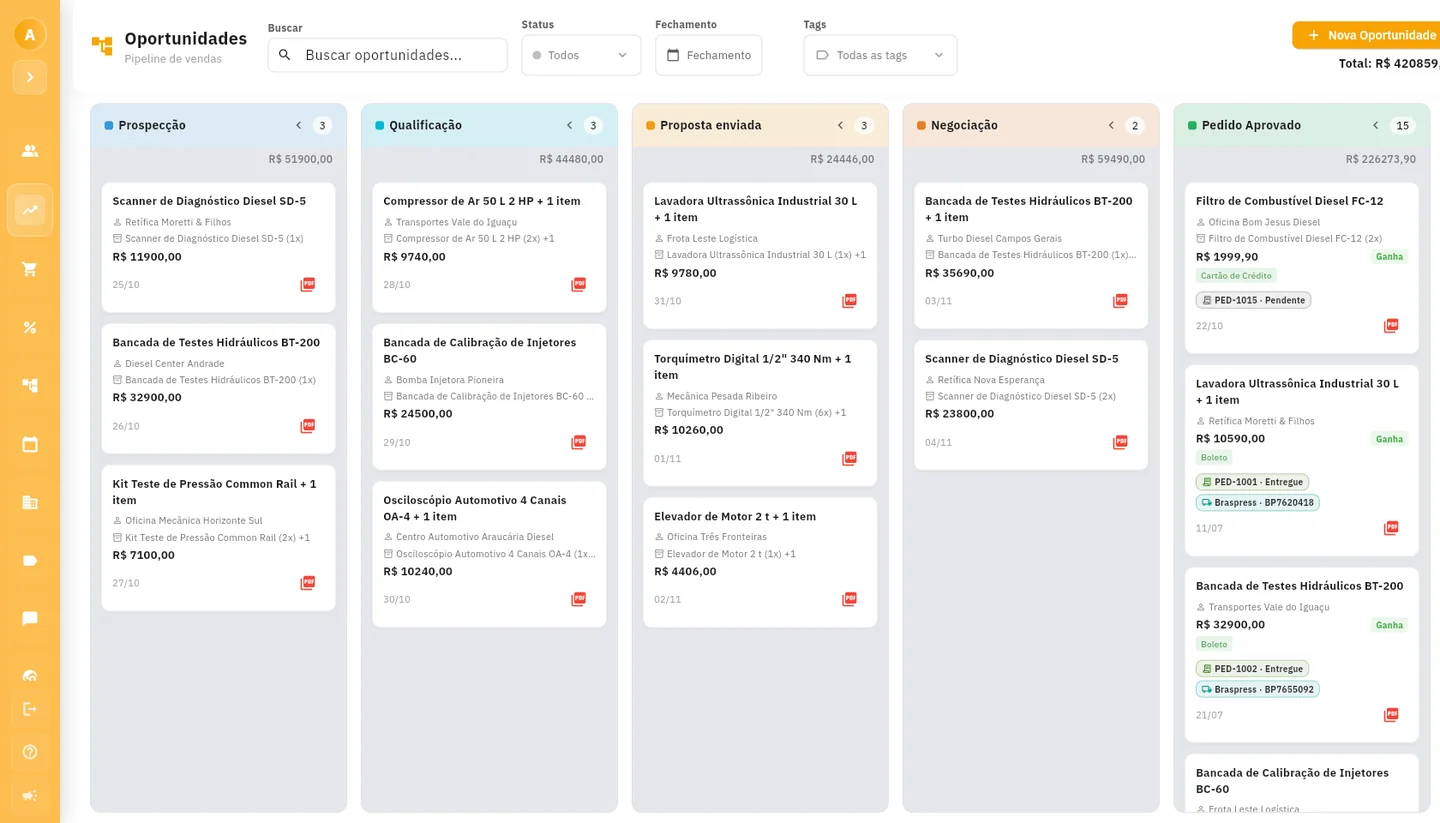The height and width of the screenshot is (823, 1440).
Task: Click Bomba Injetora Pioneira customer name
Action: point(450,380)
